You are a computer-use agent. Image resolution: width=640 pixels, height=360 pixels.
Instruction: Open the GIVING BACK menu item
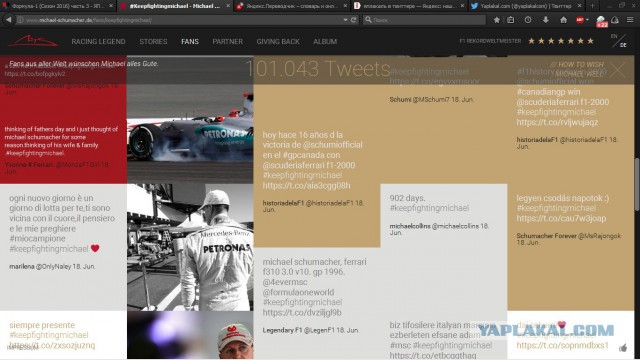278,42
